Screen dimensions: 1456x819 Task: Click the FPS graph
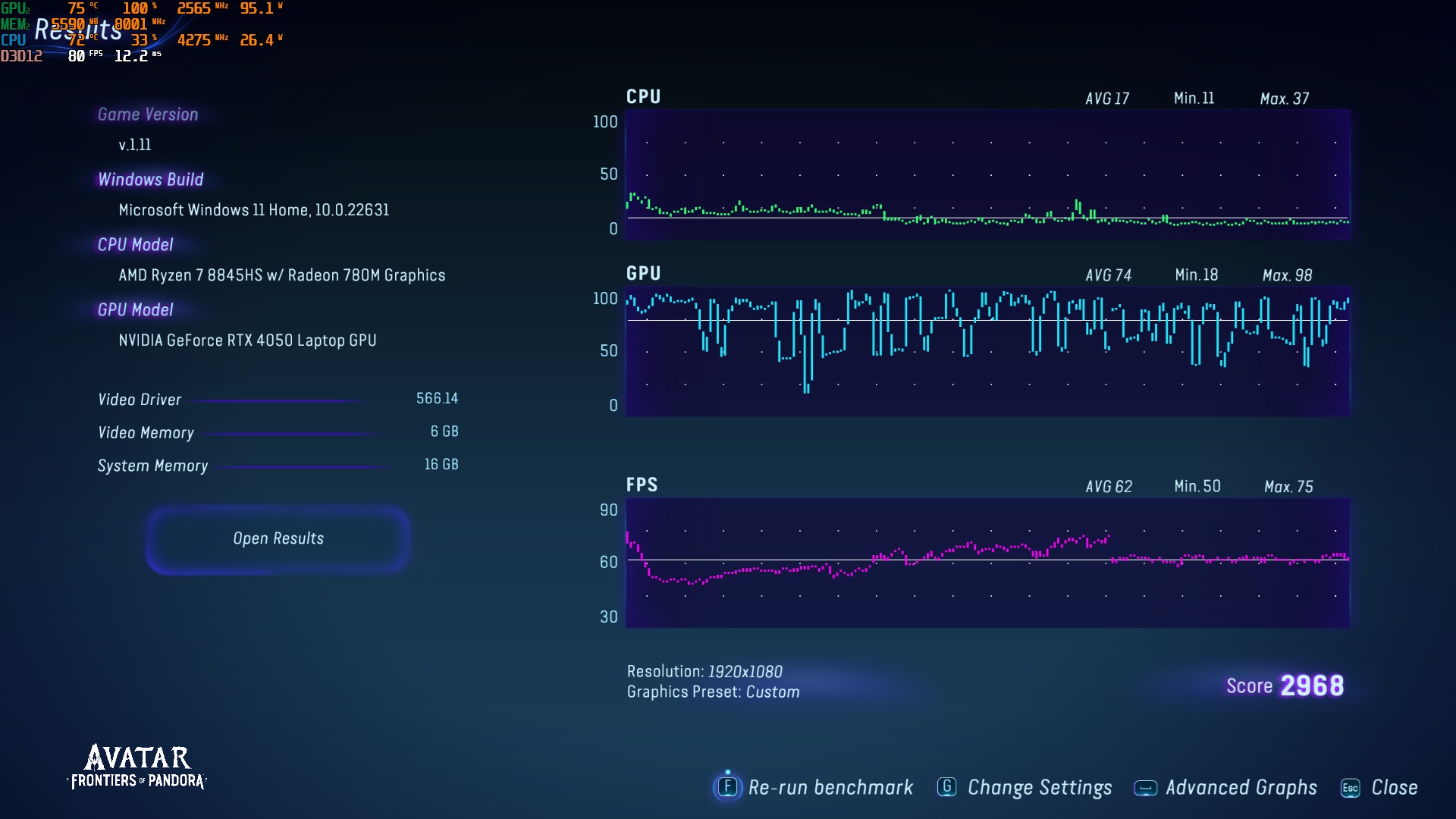click(987, 563)
